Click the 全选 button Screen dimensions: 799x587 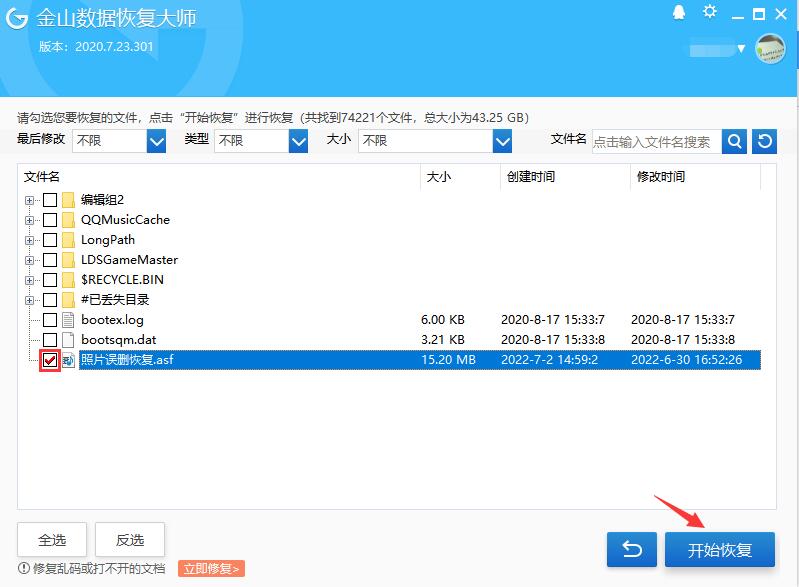click(52, 540)
